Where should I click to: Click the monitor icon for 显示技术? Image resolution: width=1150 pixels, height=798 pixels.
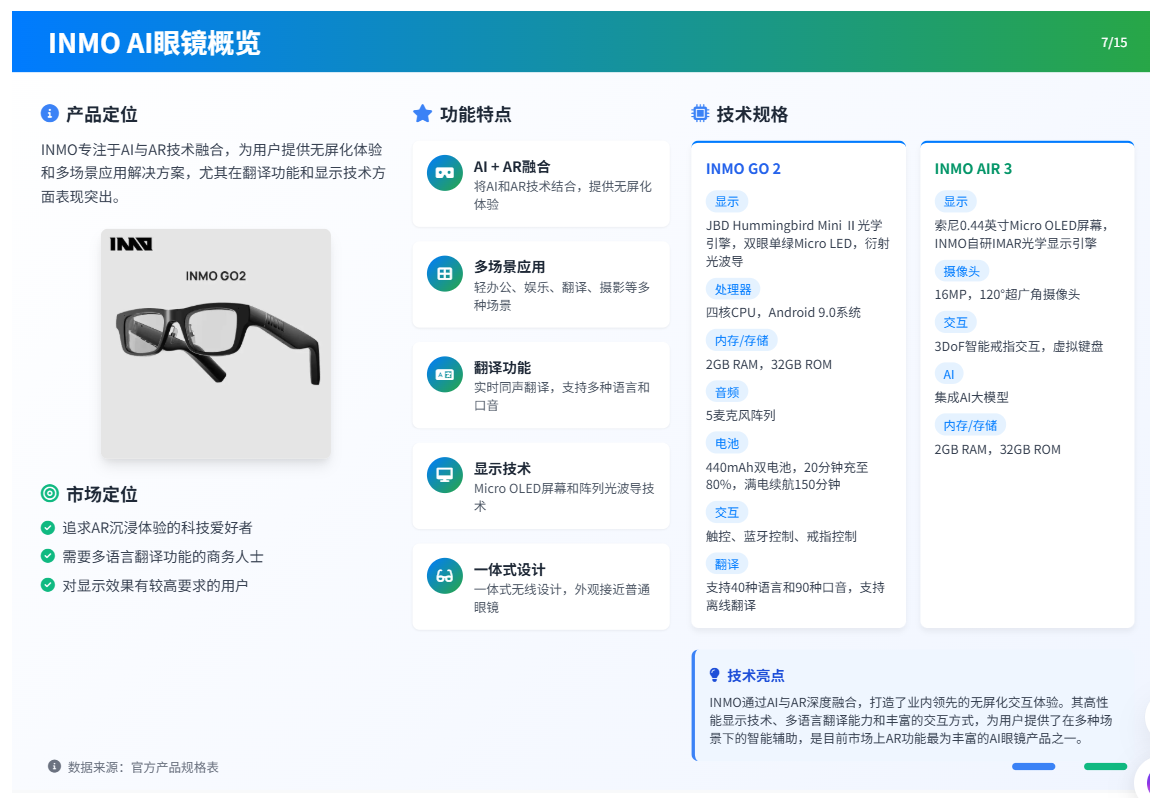tap(444, 475)
